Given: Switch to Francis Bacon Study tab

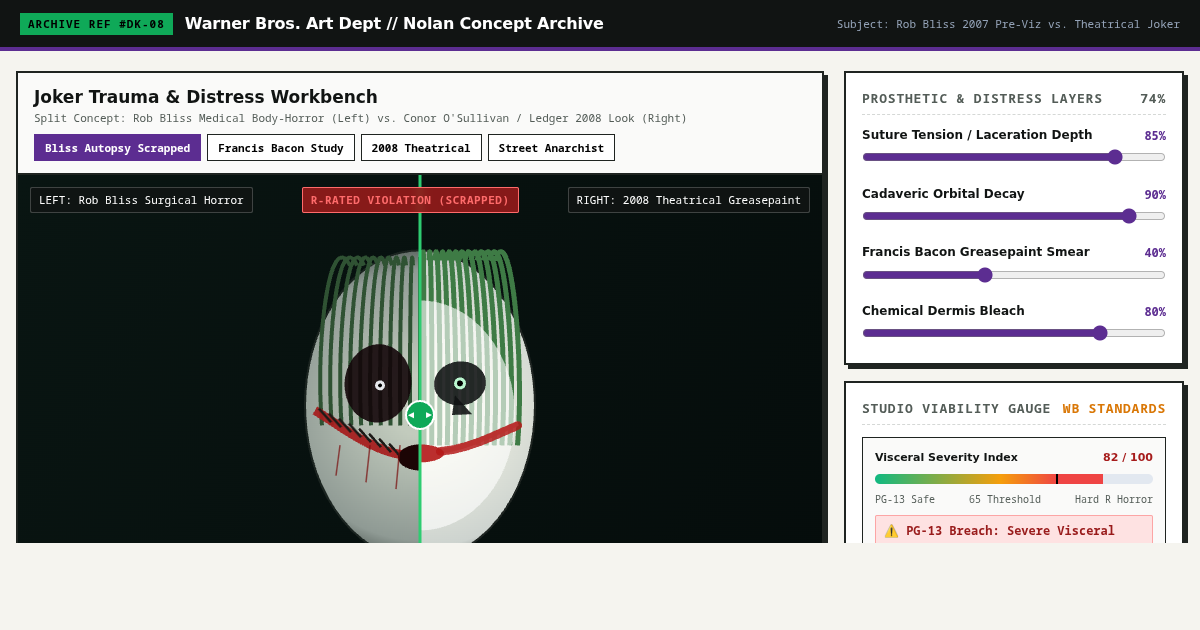Looking at the screenshot, I should tap(281, 148).
